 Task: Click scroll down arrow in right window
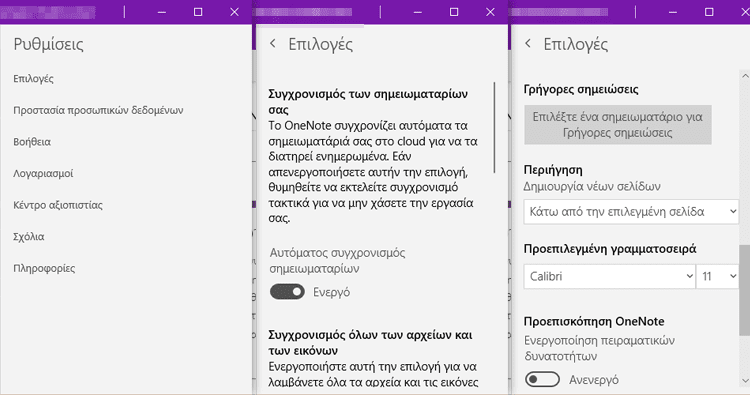(x=745, y=381)
